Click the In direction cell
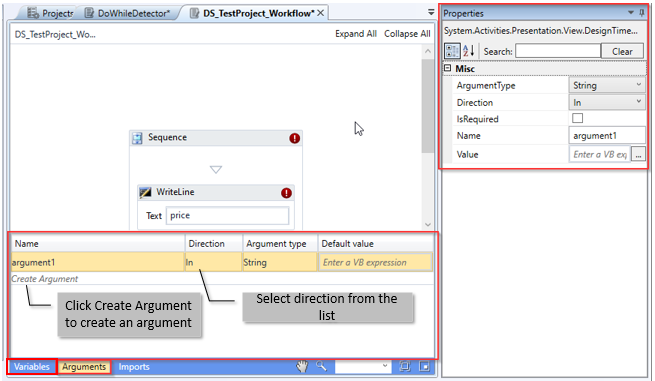The width and height of the screenshot is (655, 381). pyautogui.click(x=213, y=262)
